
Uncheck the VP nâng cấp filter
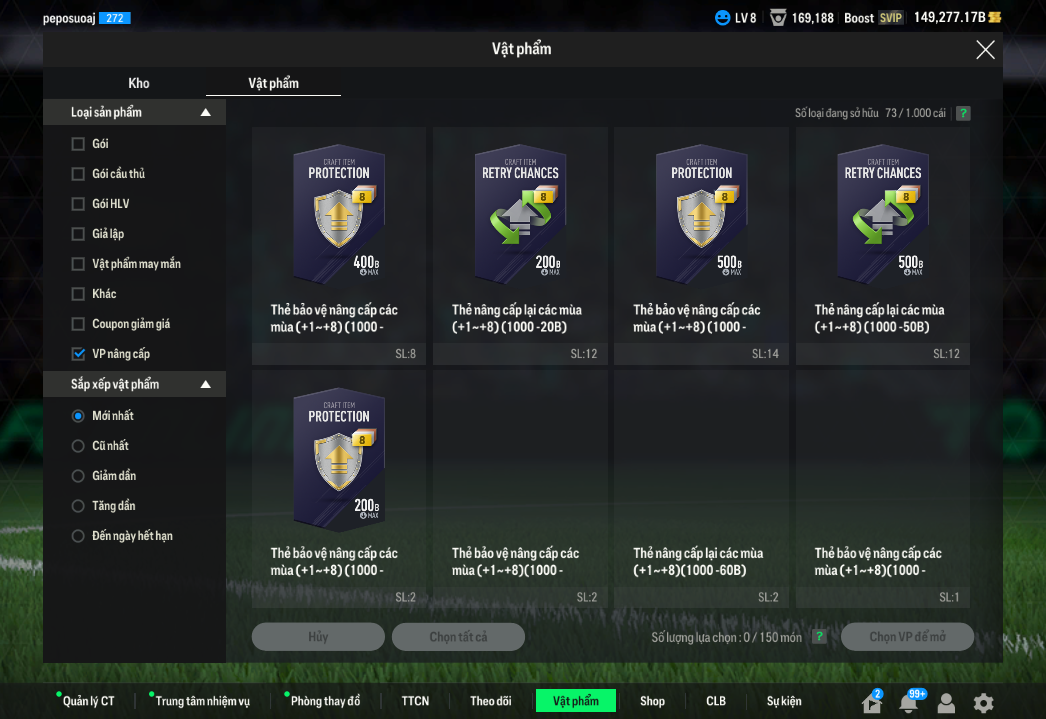point(78,354)
